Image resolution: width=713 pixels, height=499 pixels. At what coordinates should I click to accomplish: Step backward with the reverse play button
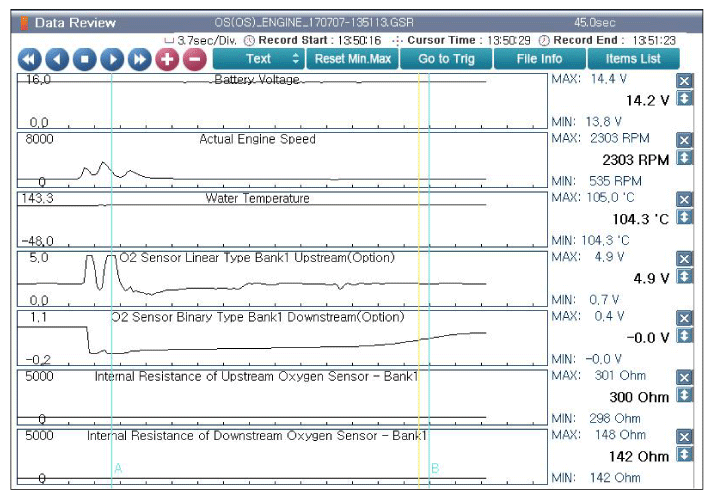pos(57,59)
